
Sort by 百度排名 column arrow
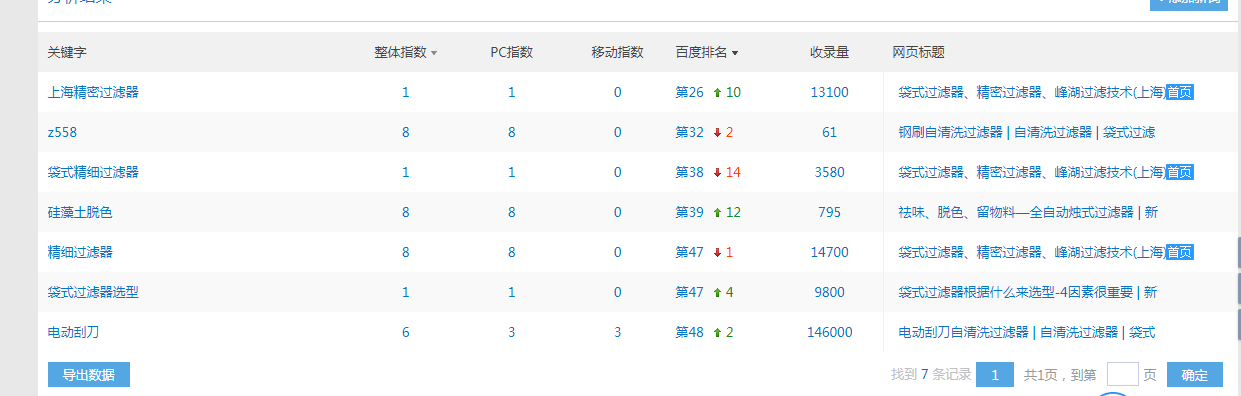735,53
